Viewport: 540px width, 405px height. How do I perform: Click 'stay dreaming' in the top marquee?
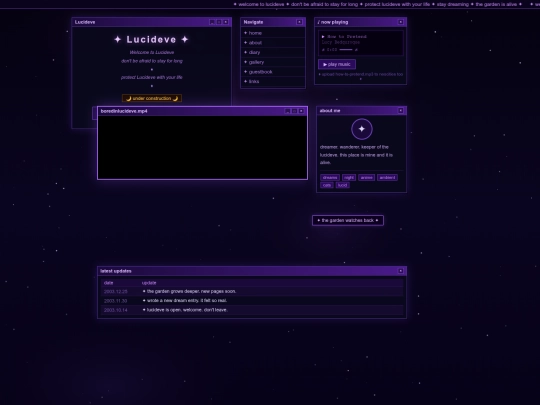pos(453,4)
